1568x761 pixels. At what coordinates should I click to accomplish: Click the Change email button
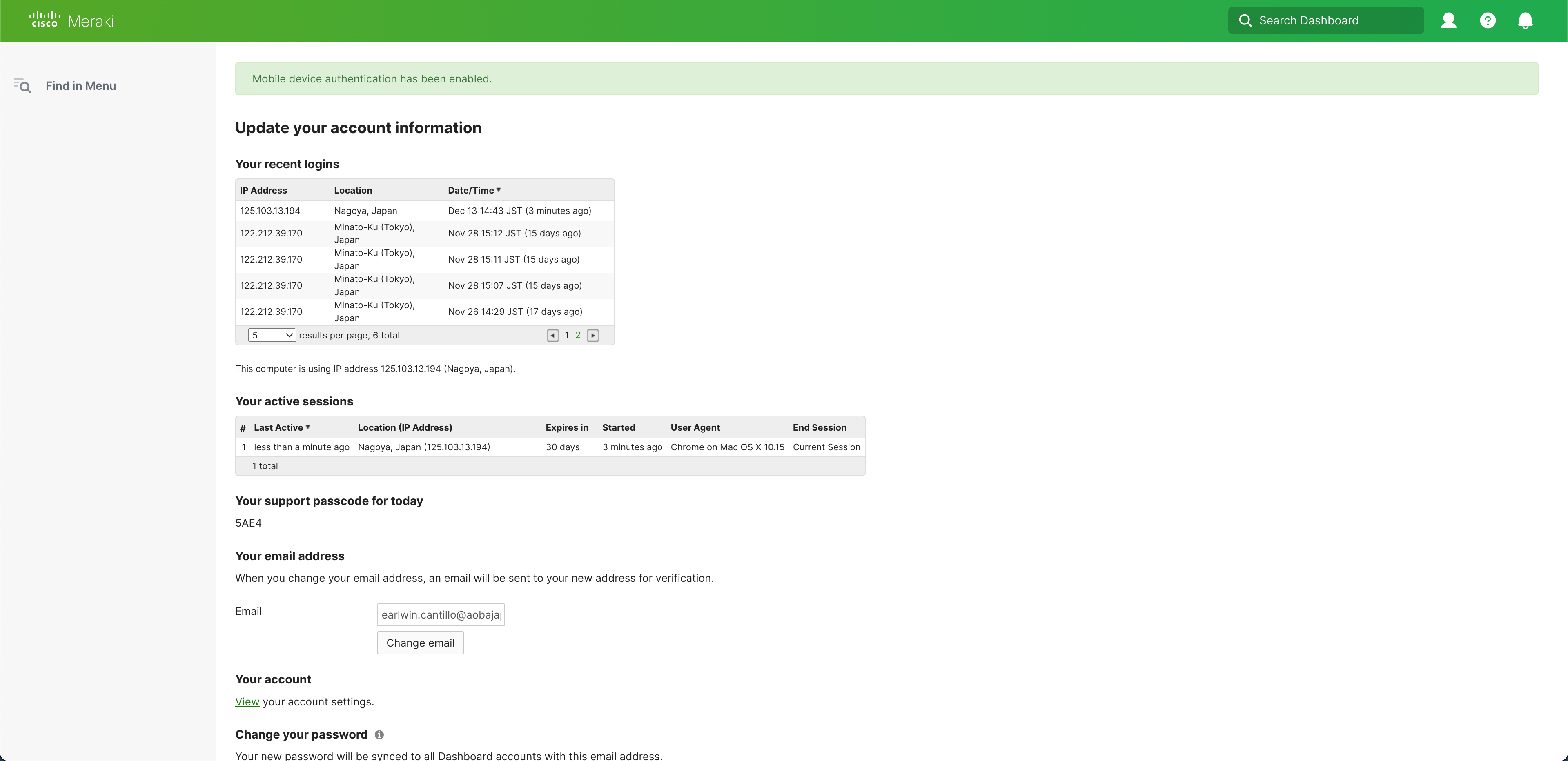[x=420, y=643]
